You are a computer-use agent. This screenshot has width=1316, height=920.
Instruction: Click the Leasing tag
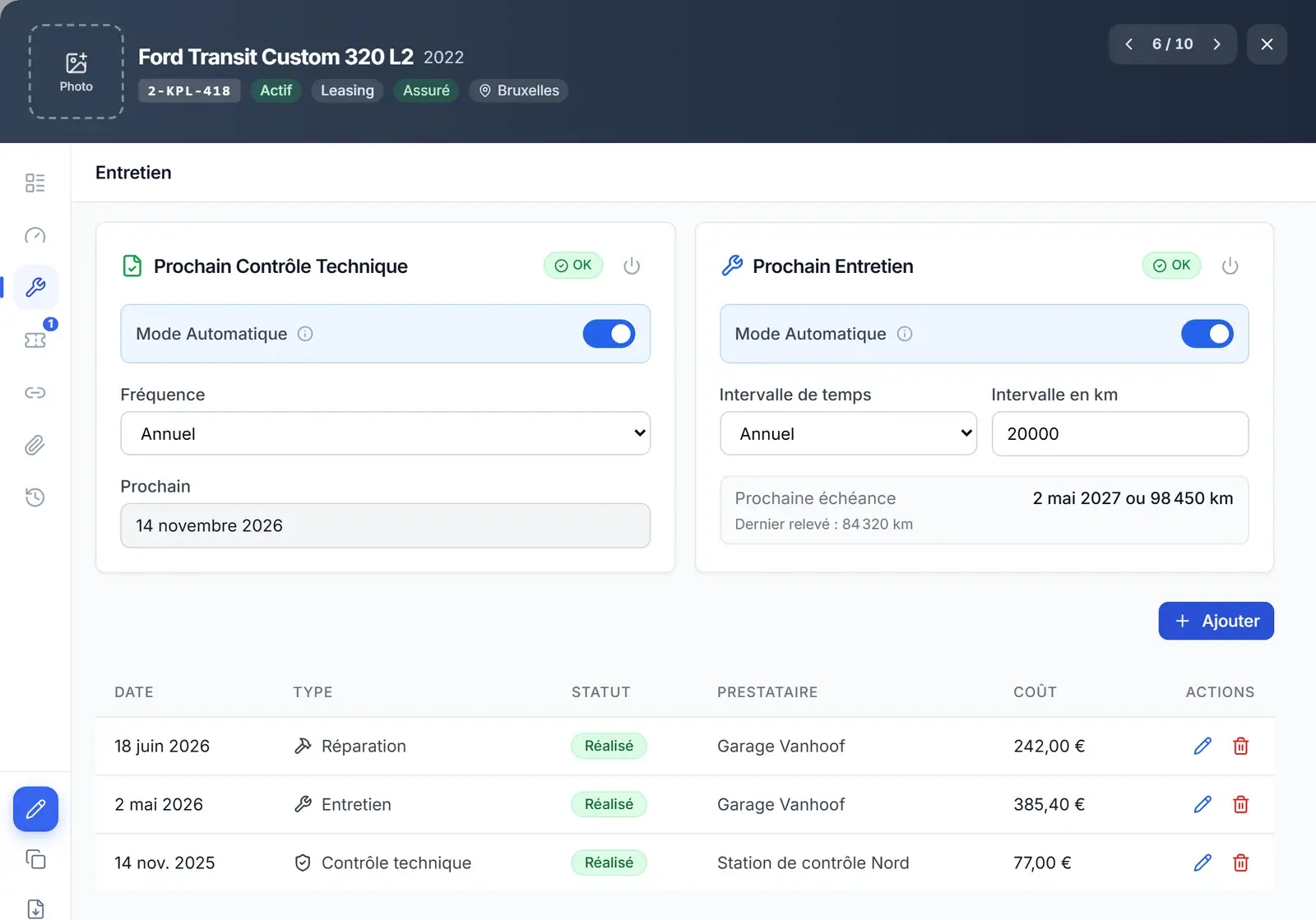coord(347,90)
